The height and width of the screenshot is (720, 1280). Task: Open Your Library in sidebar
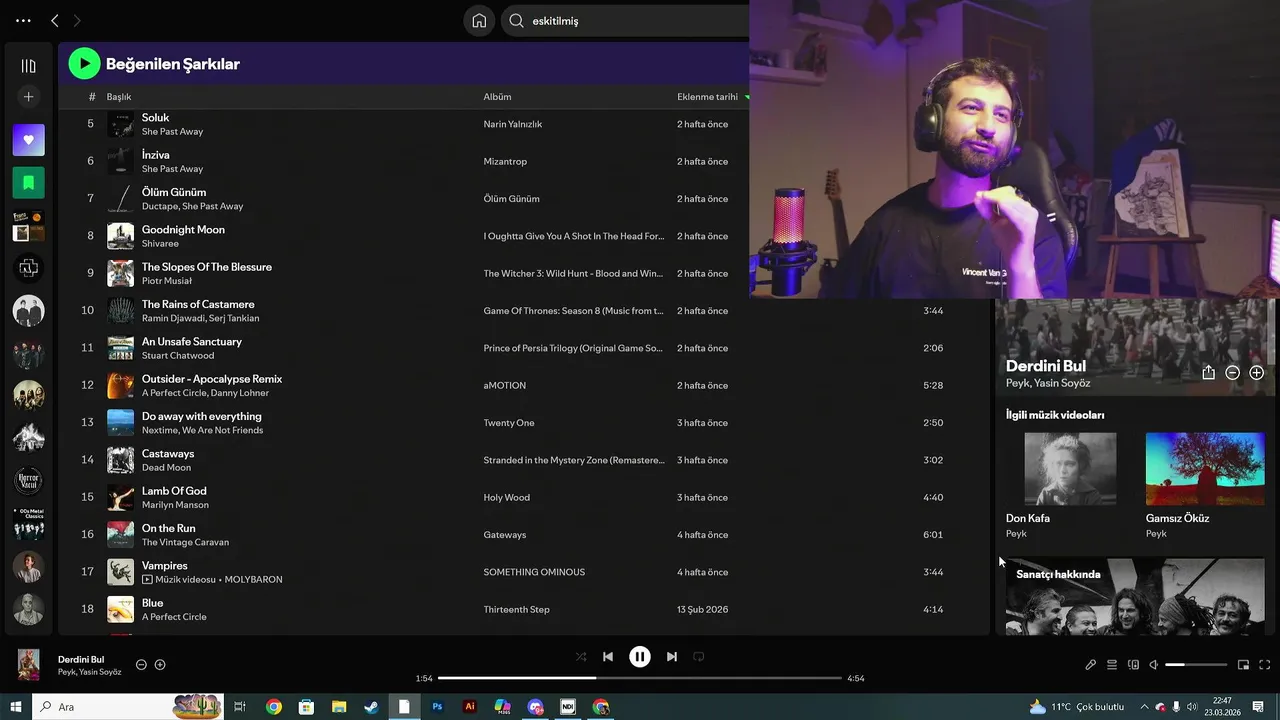tap(28, 66)
